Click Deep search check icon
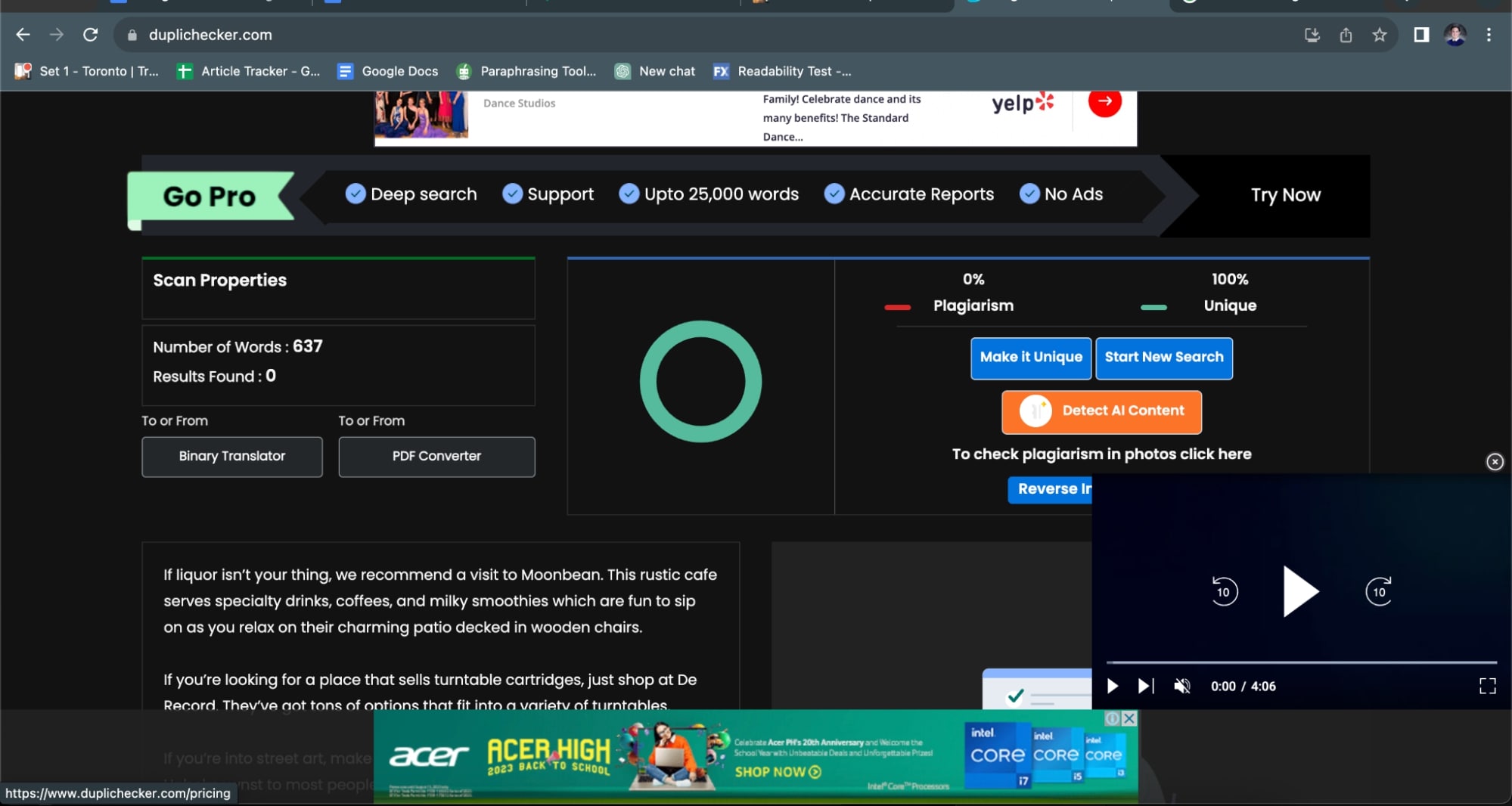 [355, 194]
